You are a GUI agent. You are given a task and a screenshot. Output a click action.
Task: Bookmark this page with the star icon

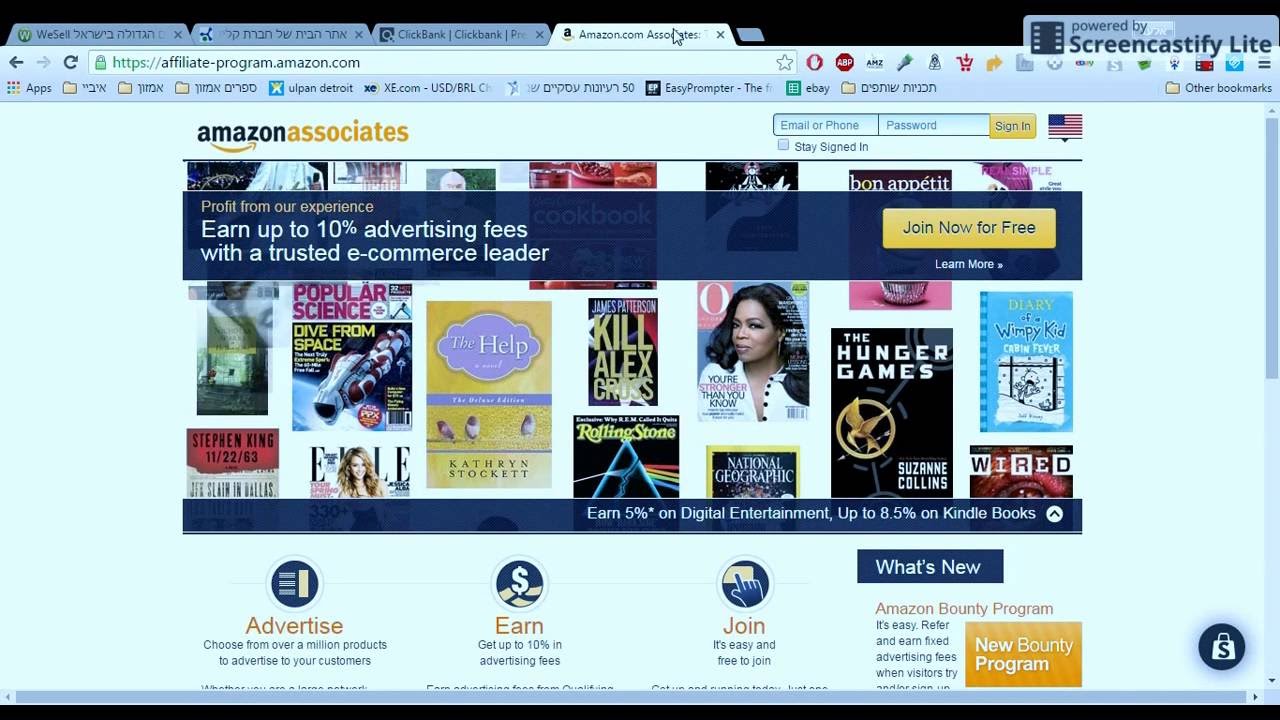point(785,62)
